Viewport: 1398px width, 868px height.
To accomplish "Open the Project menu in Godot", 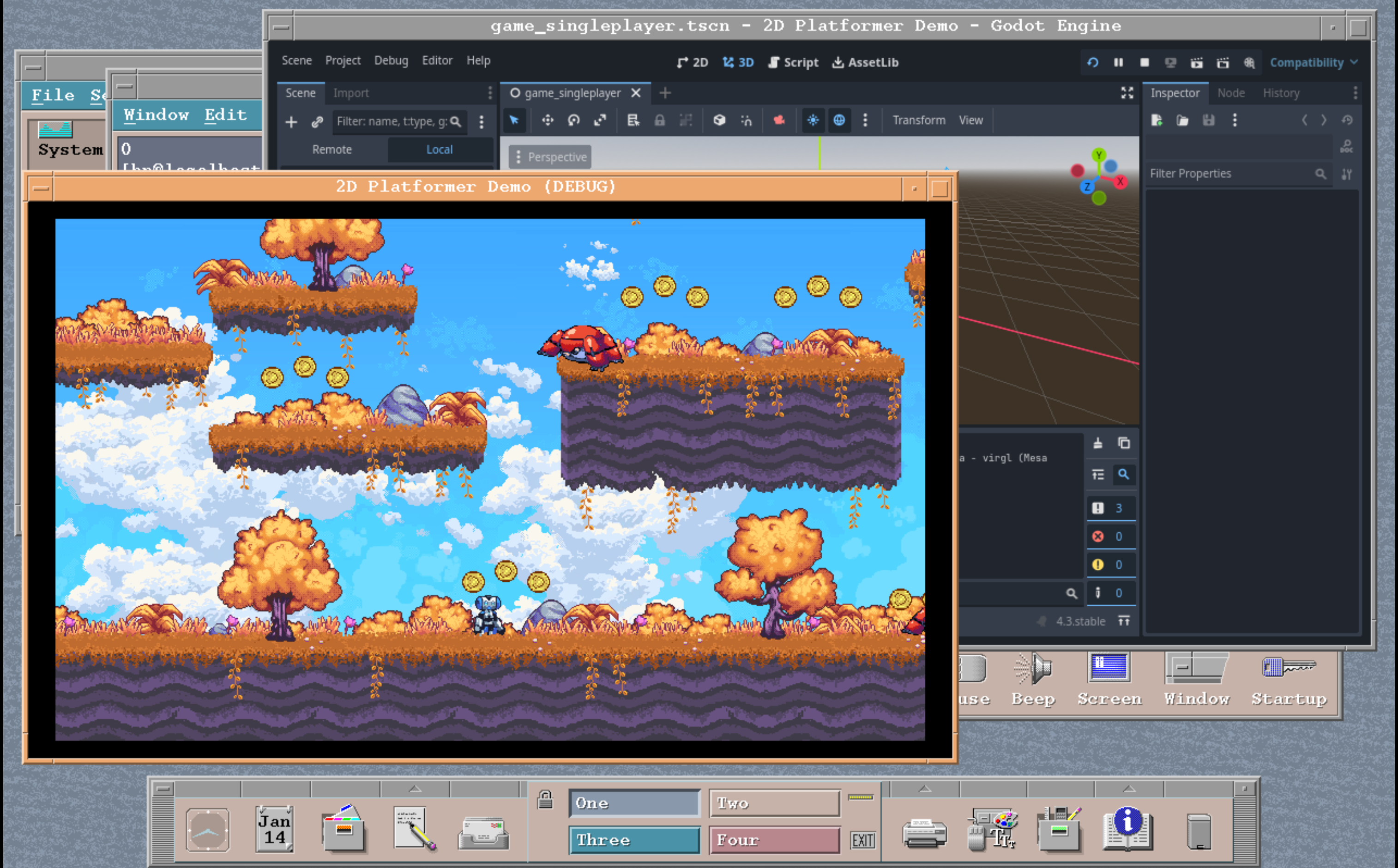I will [343, 60].
